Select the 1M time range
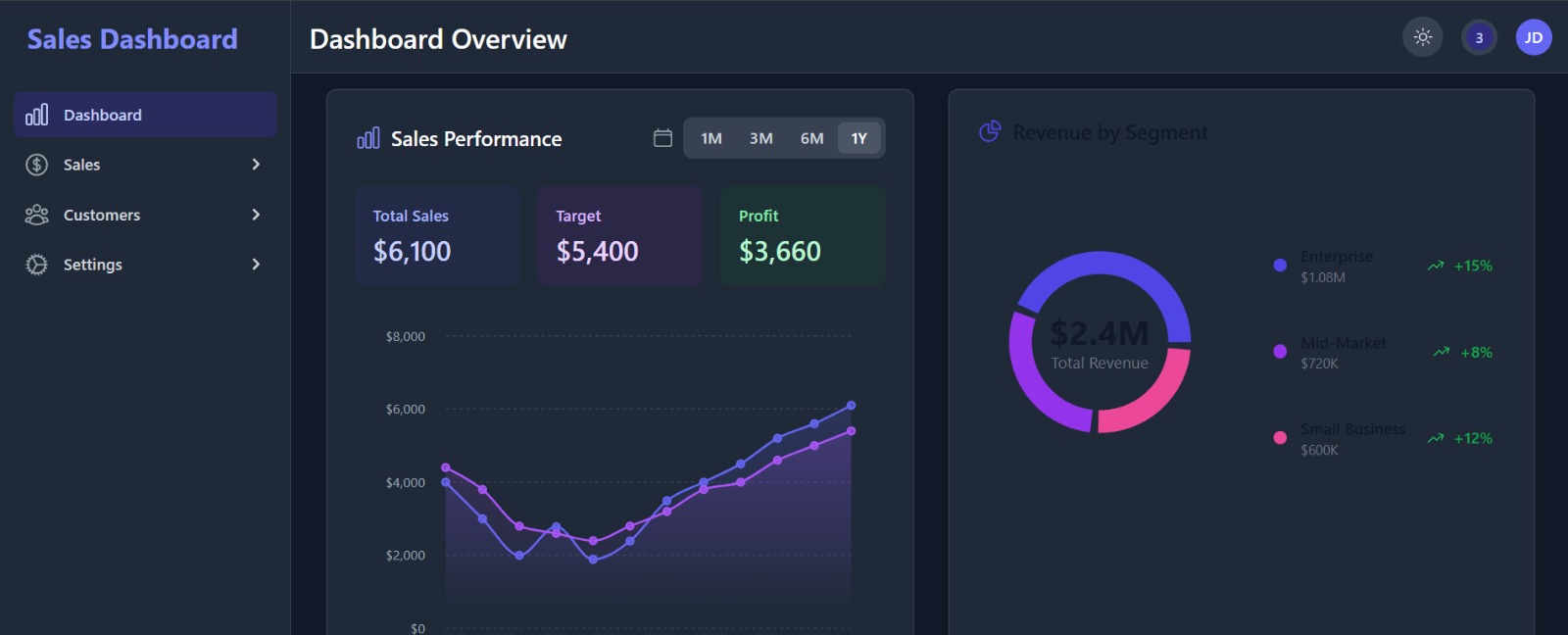 (x=711, y=138)
